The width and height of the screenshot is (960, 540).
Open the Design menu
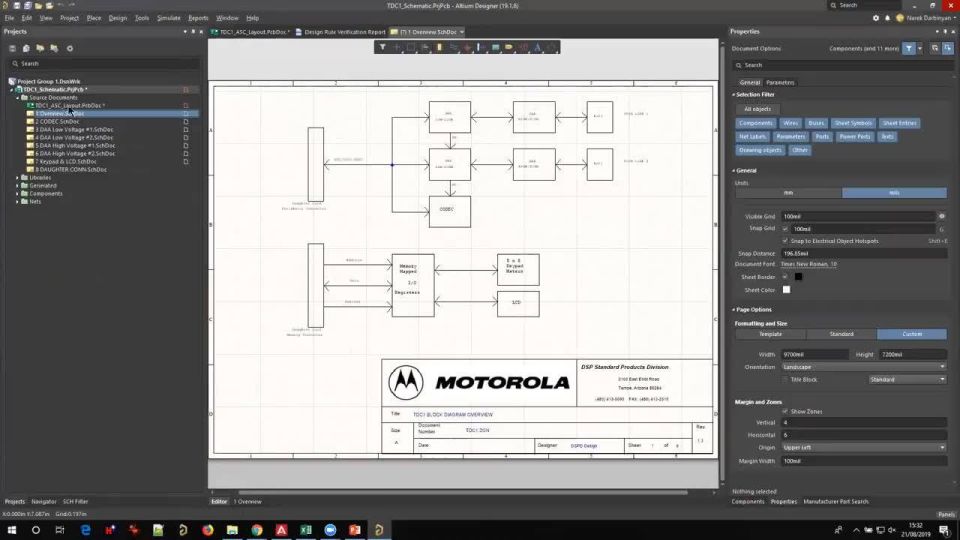tap(118, 18)
